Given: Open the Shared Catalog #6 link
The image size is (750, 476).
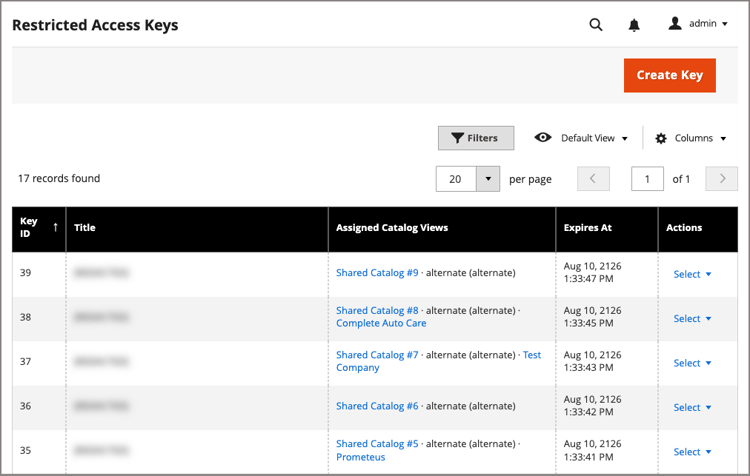Looking at the screenshot, I should tap(377, 406).
